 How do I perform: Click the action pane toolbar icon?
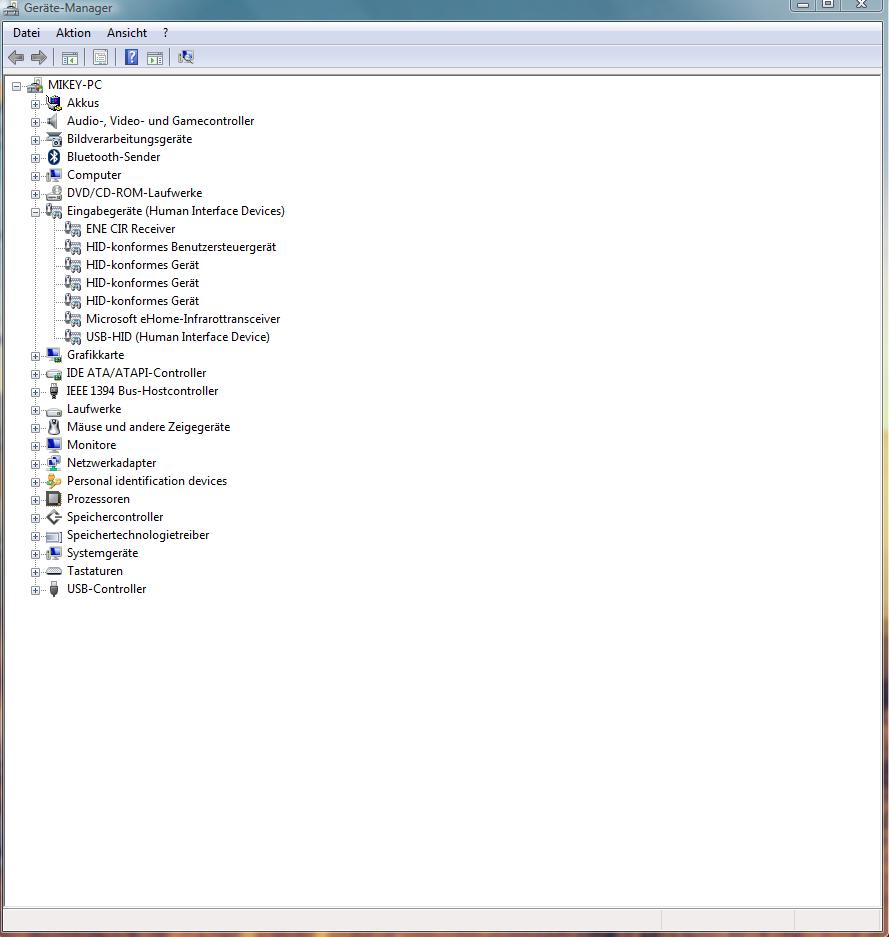click(x=155, y=58)
